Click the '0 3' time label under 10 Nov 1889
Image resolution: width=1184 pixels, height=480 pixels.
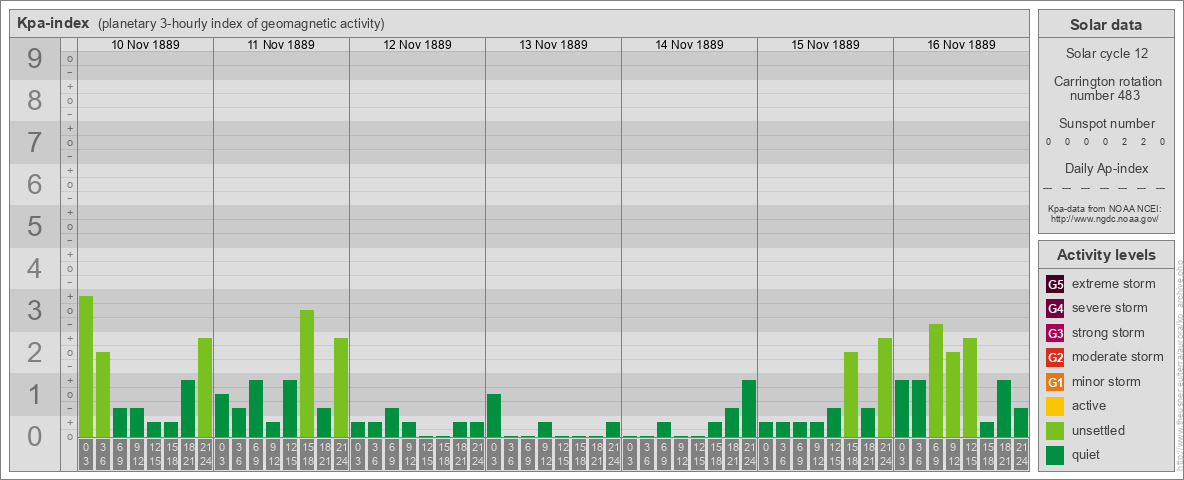coord(86,454)
